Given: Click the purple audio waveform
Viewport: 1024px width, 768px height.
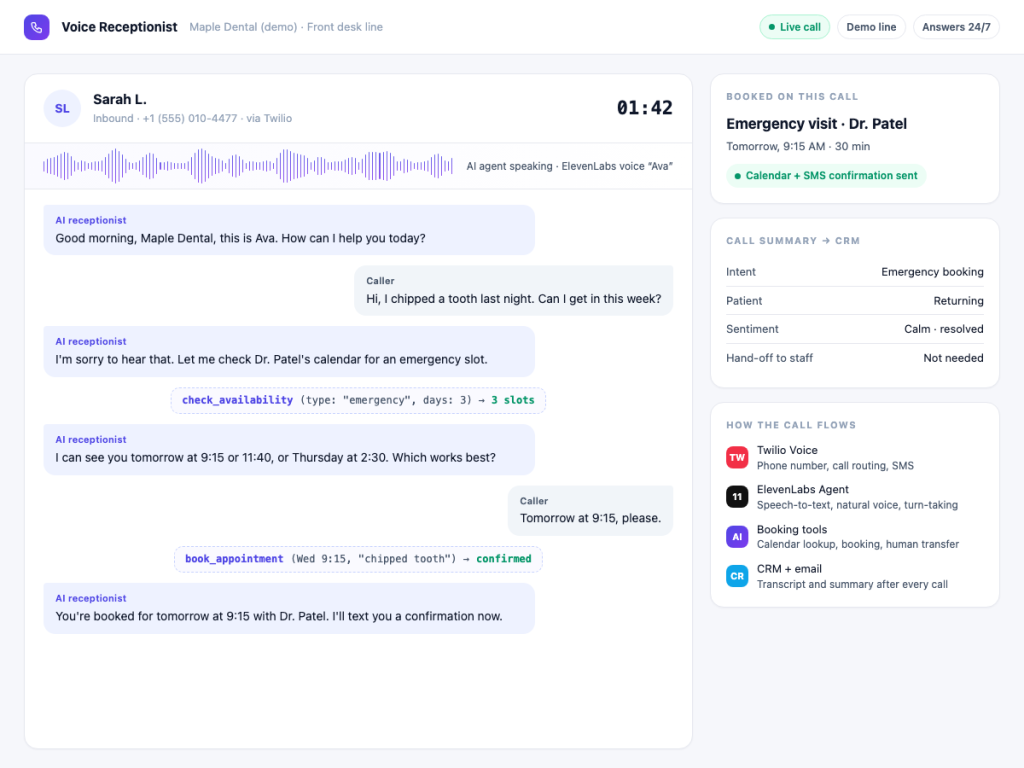Looking at the screenshot, I should click(248, 166).
